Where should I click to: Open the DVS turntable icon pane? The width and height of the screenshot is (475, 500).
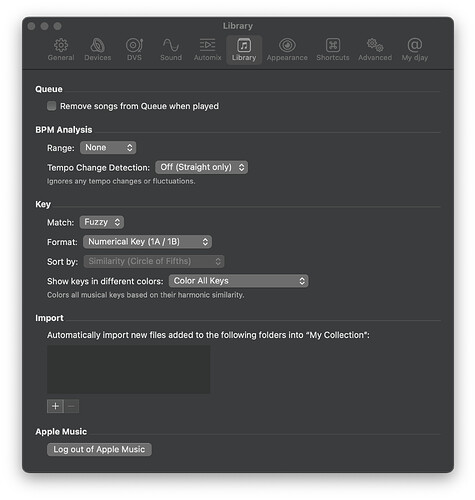coord(134,50)
